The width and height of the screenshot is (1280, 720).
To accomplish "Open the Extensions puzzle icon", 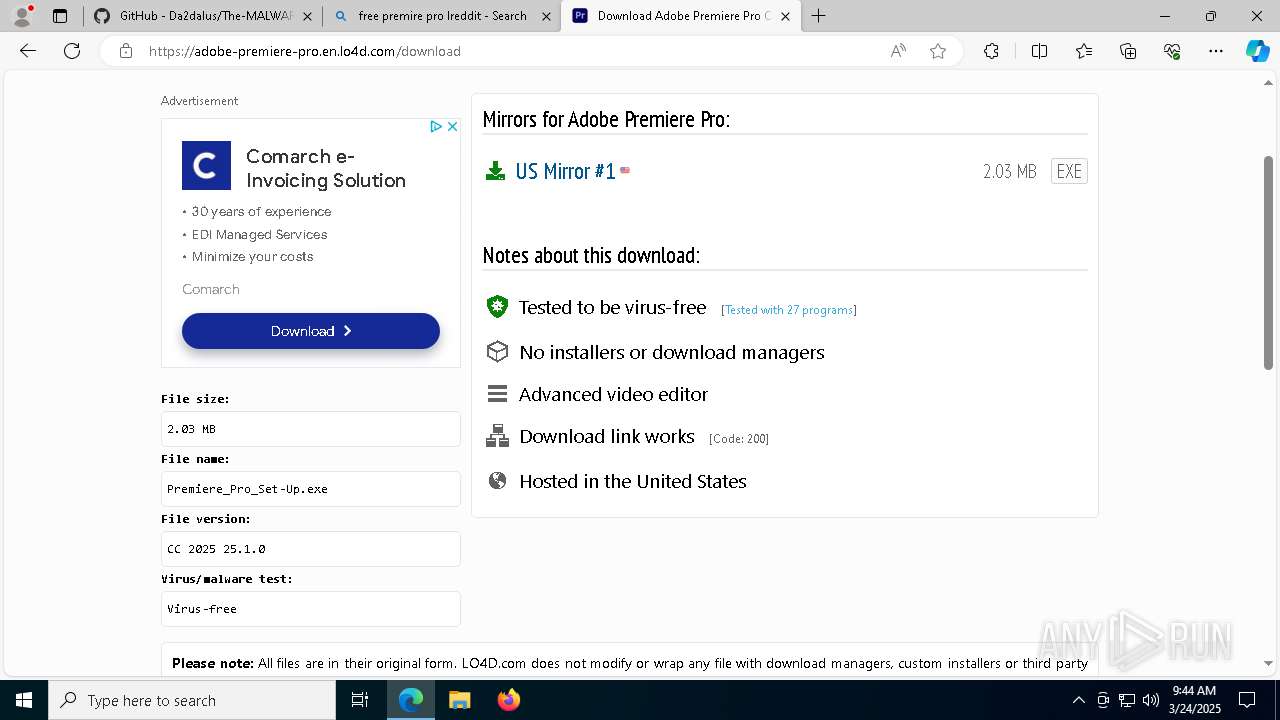I will pos(991,51).
